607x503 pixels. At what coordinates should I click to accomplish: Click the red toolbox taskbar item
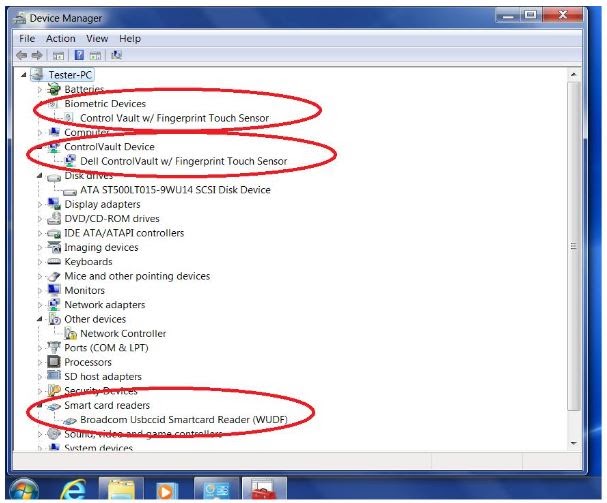[x=264, y=489]
